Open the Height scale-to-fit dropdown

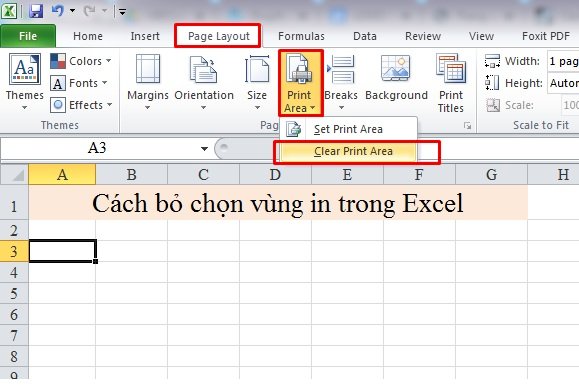[x=563, y=83]
